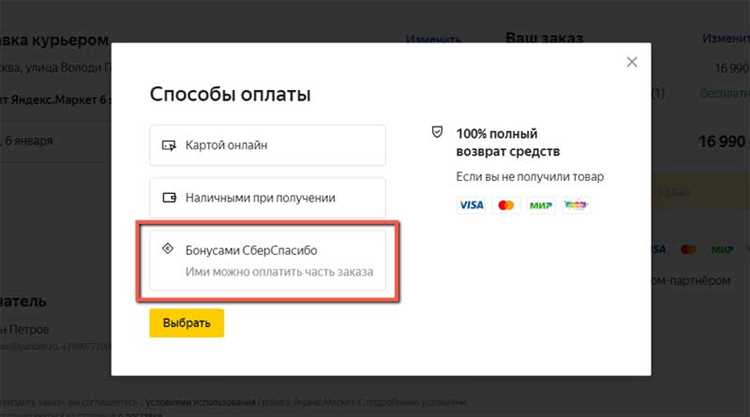Click the "100% полный возврат средств" heading
Viewport: 750px width, 417px height.
(507, 143)
